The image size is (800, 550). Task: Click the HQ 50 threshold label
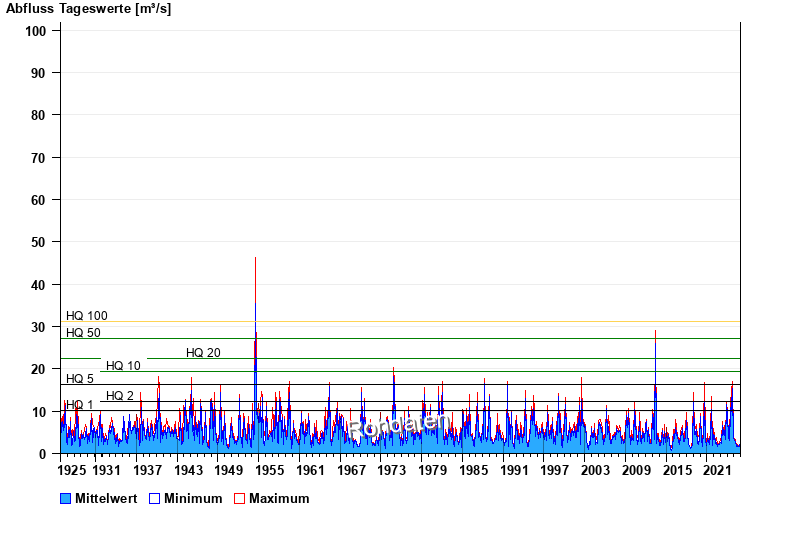pyautogui.click(x=83, y=333)
